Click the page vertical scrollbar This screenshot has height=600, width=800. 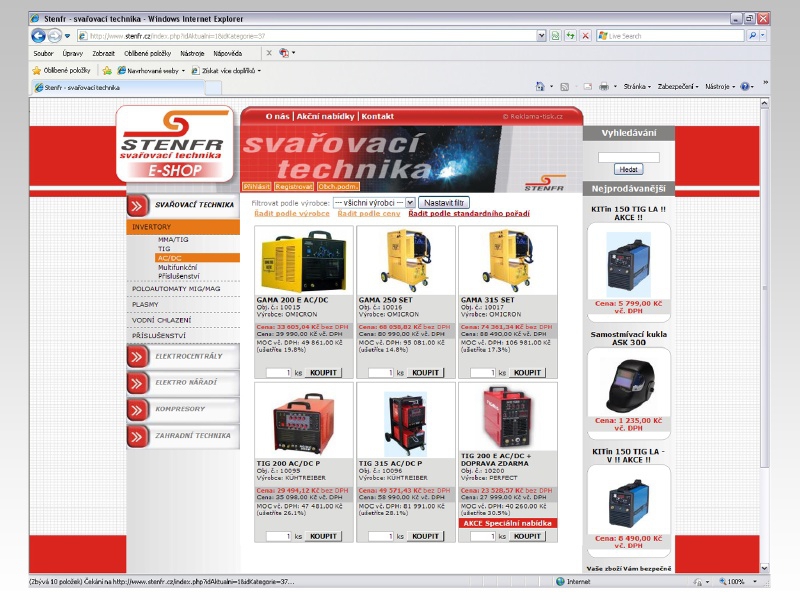pyautogui.click(x=764, y=335)
